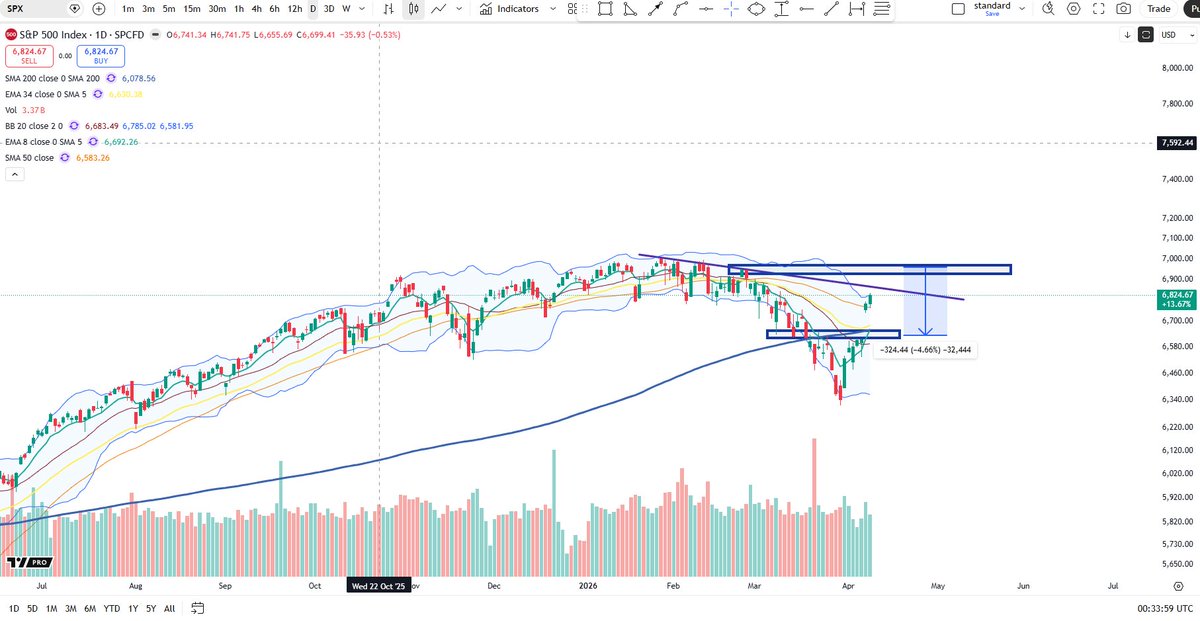This screenshot has height=621, width=1200.
Task: Switch to the 1m timeframe
Action: pyautogui.click(x=128, y=9)
